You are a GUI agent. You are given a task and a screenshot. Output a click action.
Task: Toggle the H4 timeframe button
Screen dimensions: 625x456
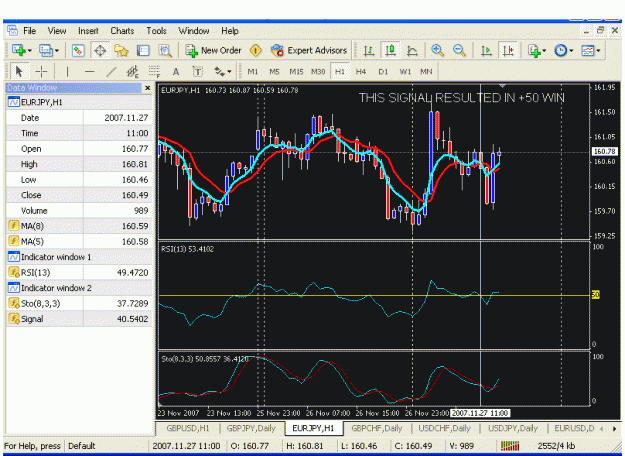point(361,72)
